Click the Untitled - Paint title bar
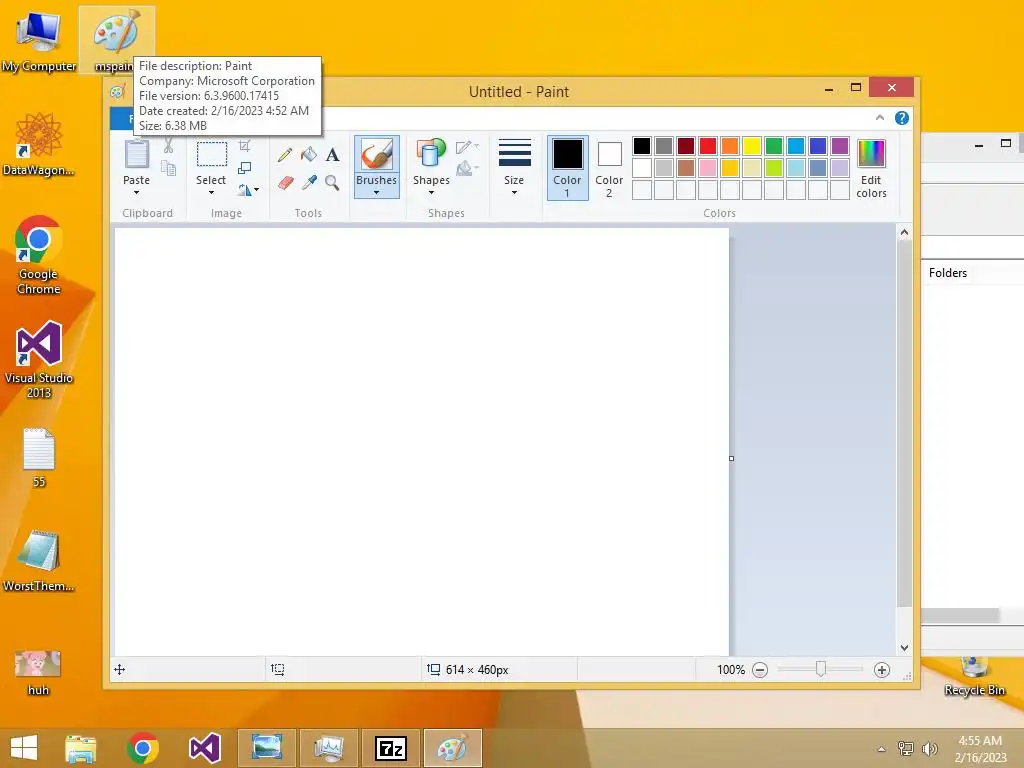This screenshot has width=1024, height=768. click(x=519, y=92)
